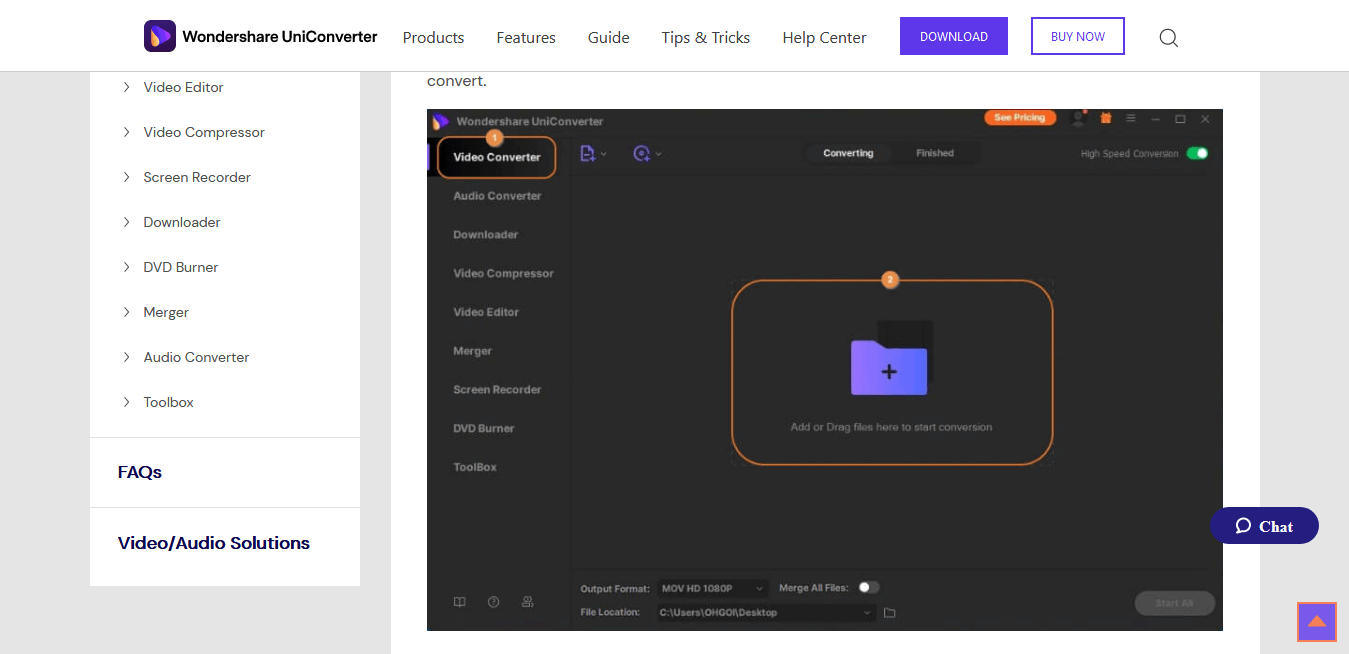Click 'Add or Drag files here' text
Viewport: 1349px width, 654px height.
tap(891, 427)
